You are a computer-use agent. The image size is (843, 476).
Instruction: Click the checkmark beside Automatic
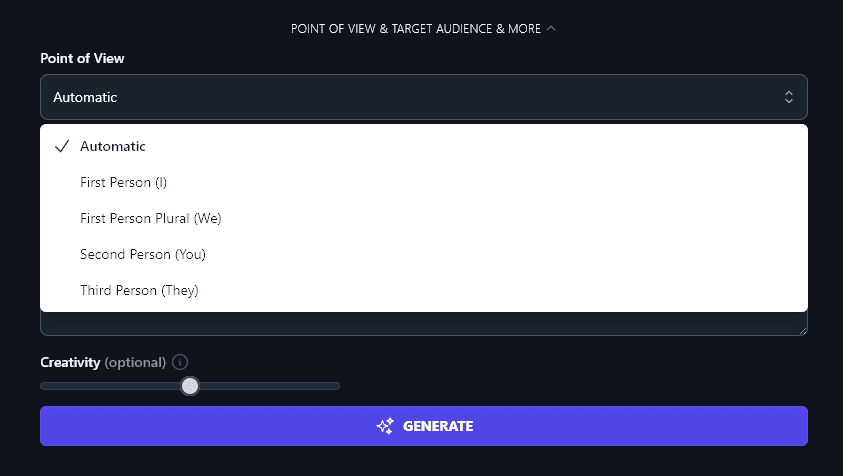[62, 146]
